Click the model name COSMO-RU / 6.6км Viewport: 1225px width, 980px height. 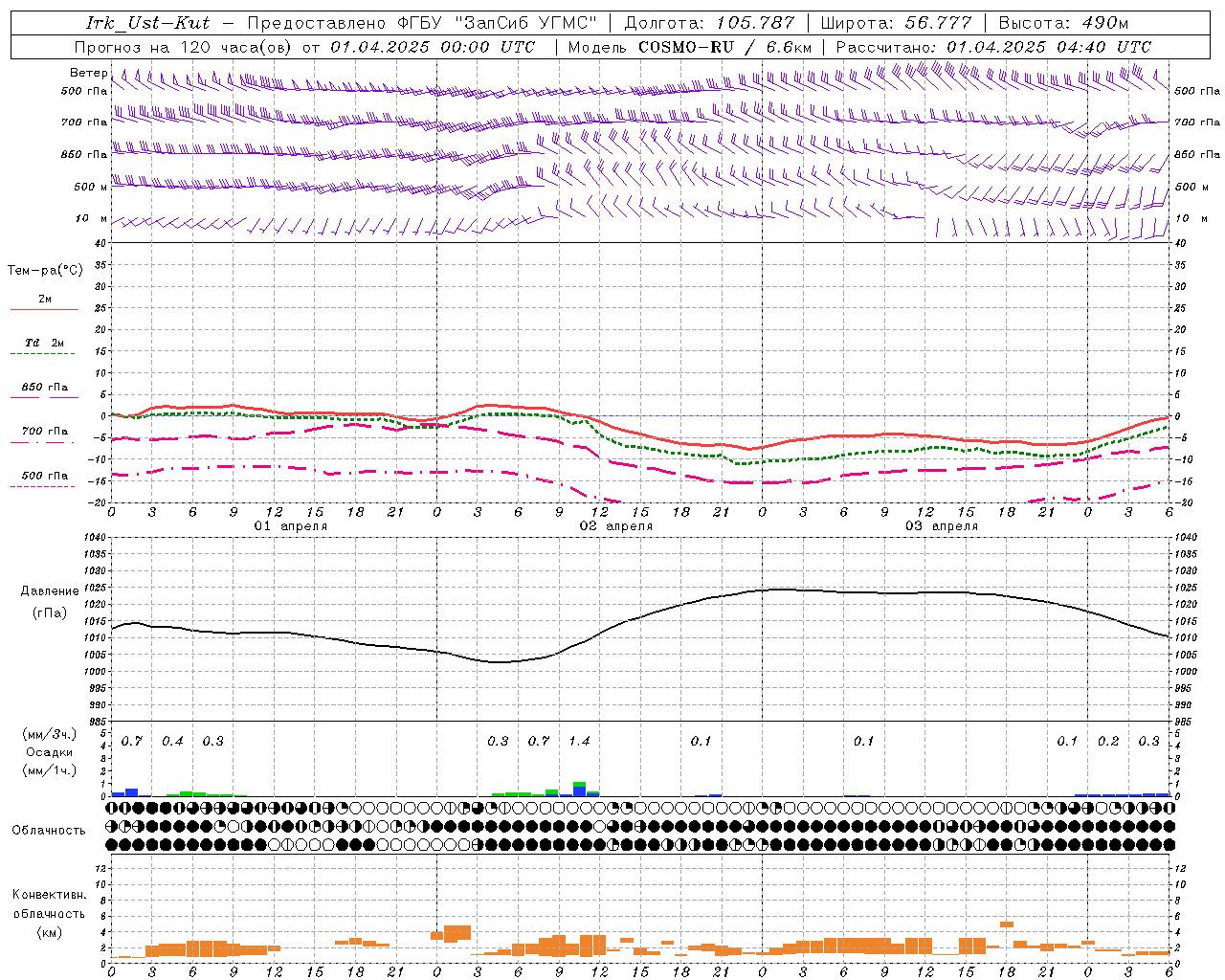point(725,46)
